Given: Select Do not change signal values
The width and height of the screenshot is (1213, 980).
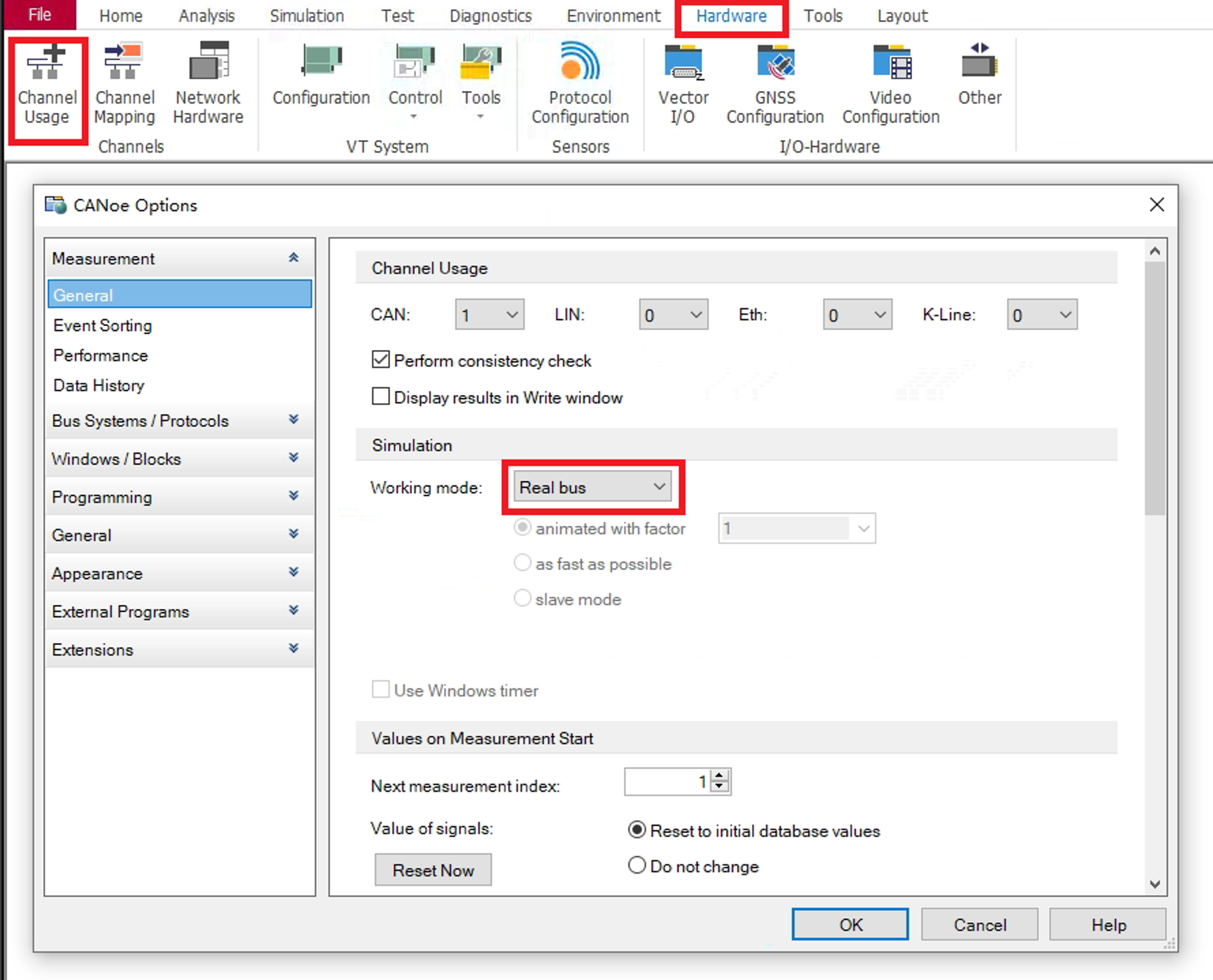Looking at the screenshot, I should pyautogui.click(x=637, y=865).
